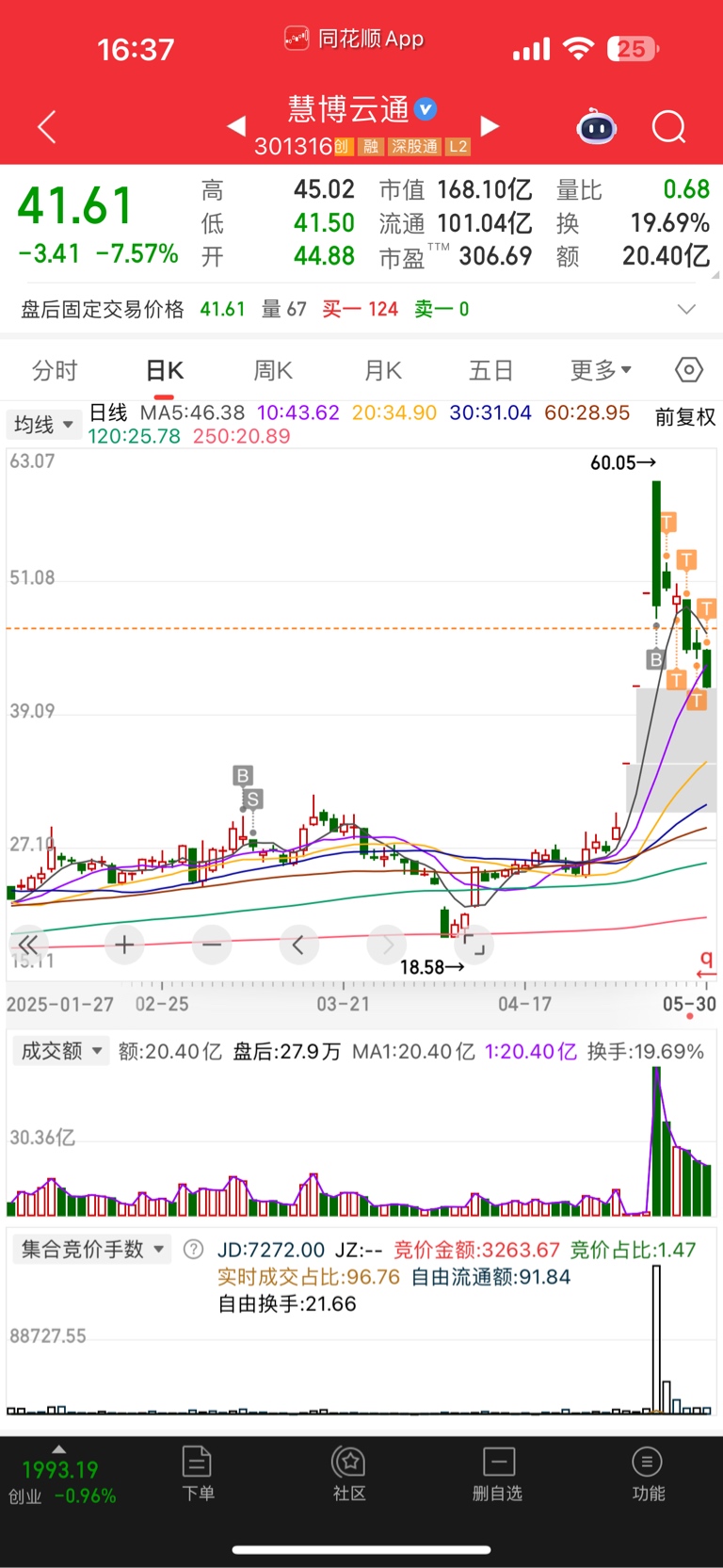Open the 功能 functions icon
723x1568 pixels.
(648, 1474)
